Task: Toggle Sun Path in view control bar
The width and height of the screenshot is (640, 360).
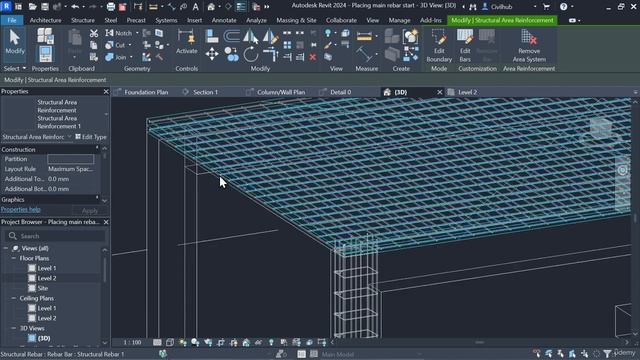Action: (x=182, y=342)
